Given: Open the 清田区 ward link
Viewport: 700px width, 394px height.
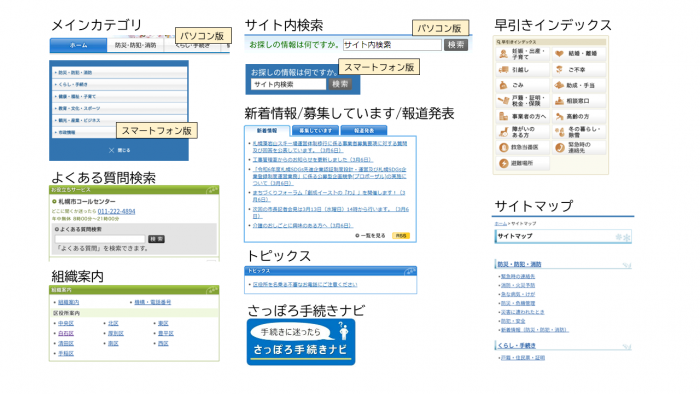Looking at the screenshot, I should click(66, 344).
